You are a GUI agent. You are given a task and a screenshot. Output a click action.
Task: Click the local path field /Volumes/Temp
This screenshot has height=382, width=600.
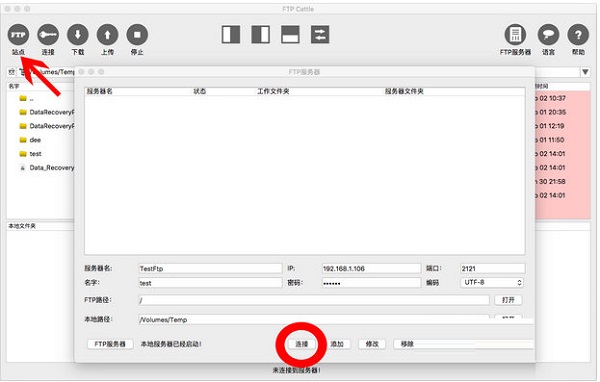(x=314, y=320)
